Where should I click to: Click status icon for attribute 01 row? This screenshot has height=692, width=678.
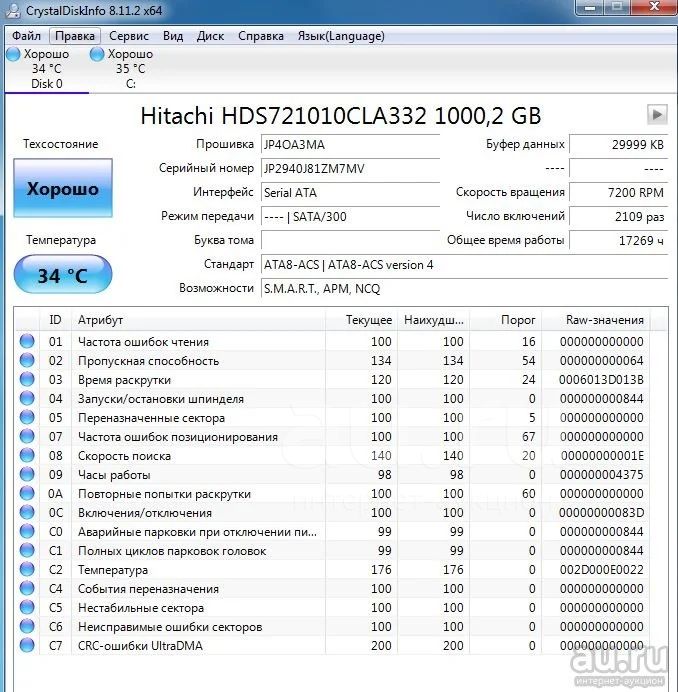(27, 341)
